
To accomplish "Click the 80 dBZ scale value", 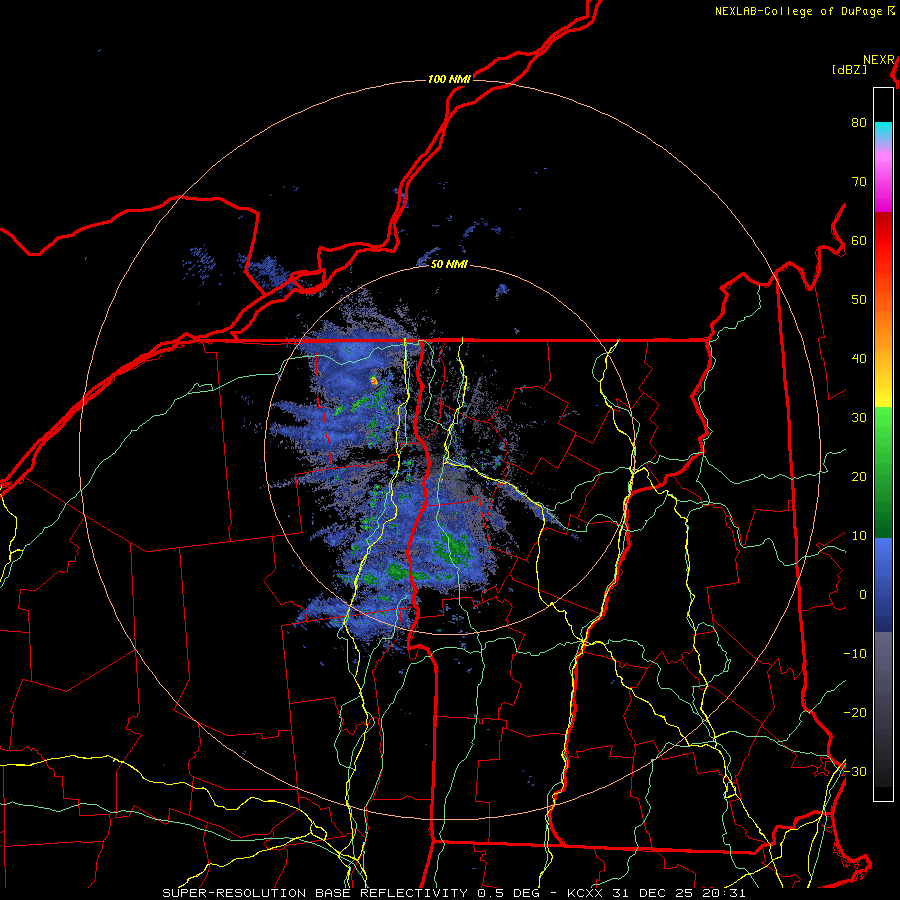I will 859,123.
